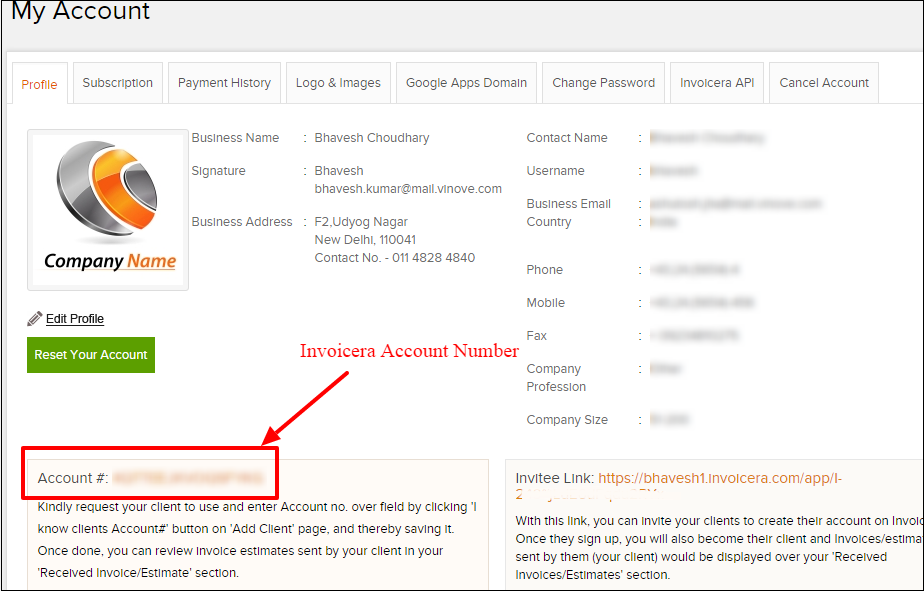
Task: Click the 'Username' label
Action: (556, 171)
